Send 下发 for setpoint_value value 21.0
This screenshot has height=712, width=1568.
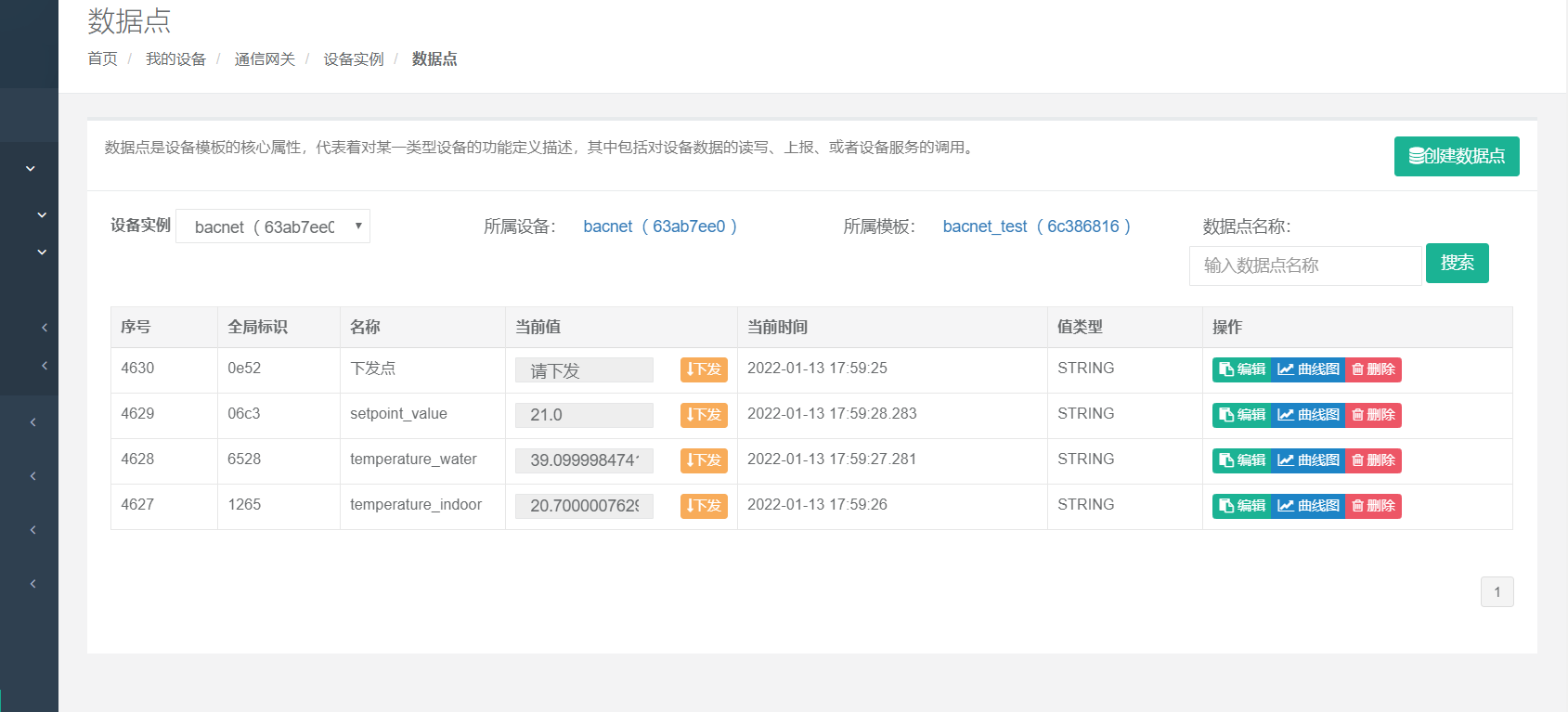click(704, 415)
